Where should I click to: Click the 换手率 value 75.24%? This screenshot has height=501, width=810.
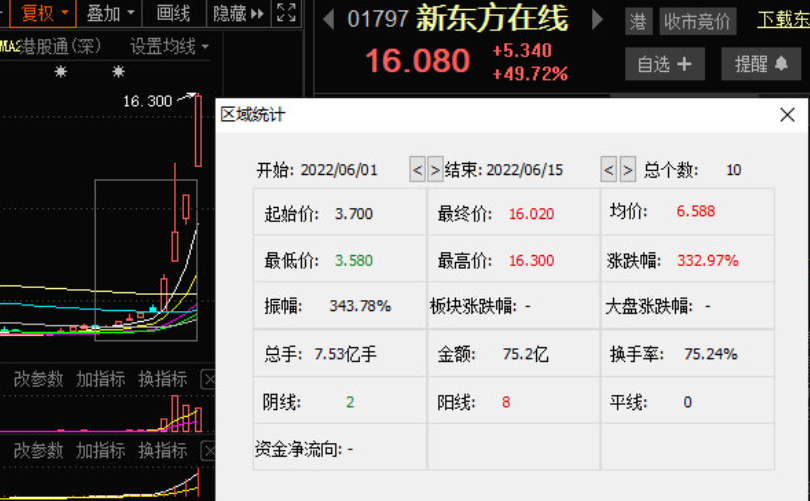(x=711, y=354)
